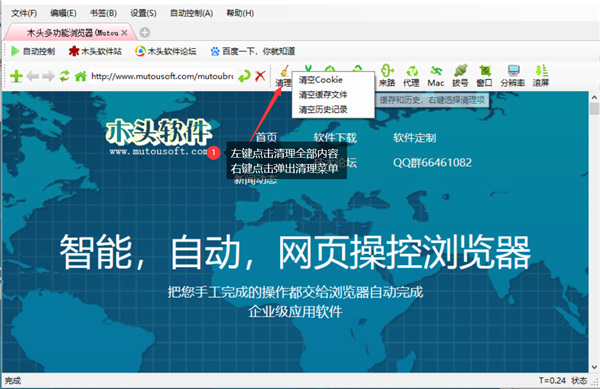Viewport: 600px width, 389px height.
Task: Refresh the page with green arrows icon
Action: [64, 76]
